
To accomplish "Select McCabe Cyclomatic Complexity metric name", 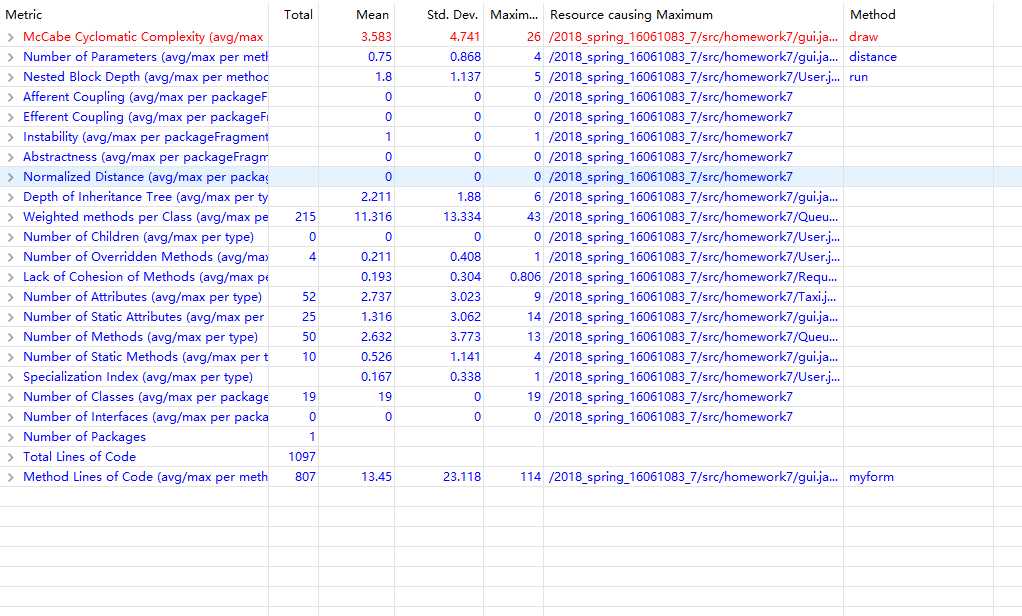I will point(143,37).
